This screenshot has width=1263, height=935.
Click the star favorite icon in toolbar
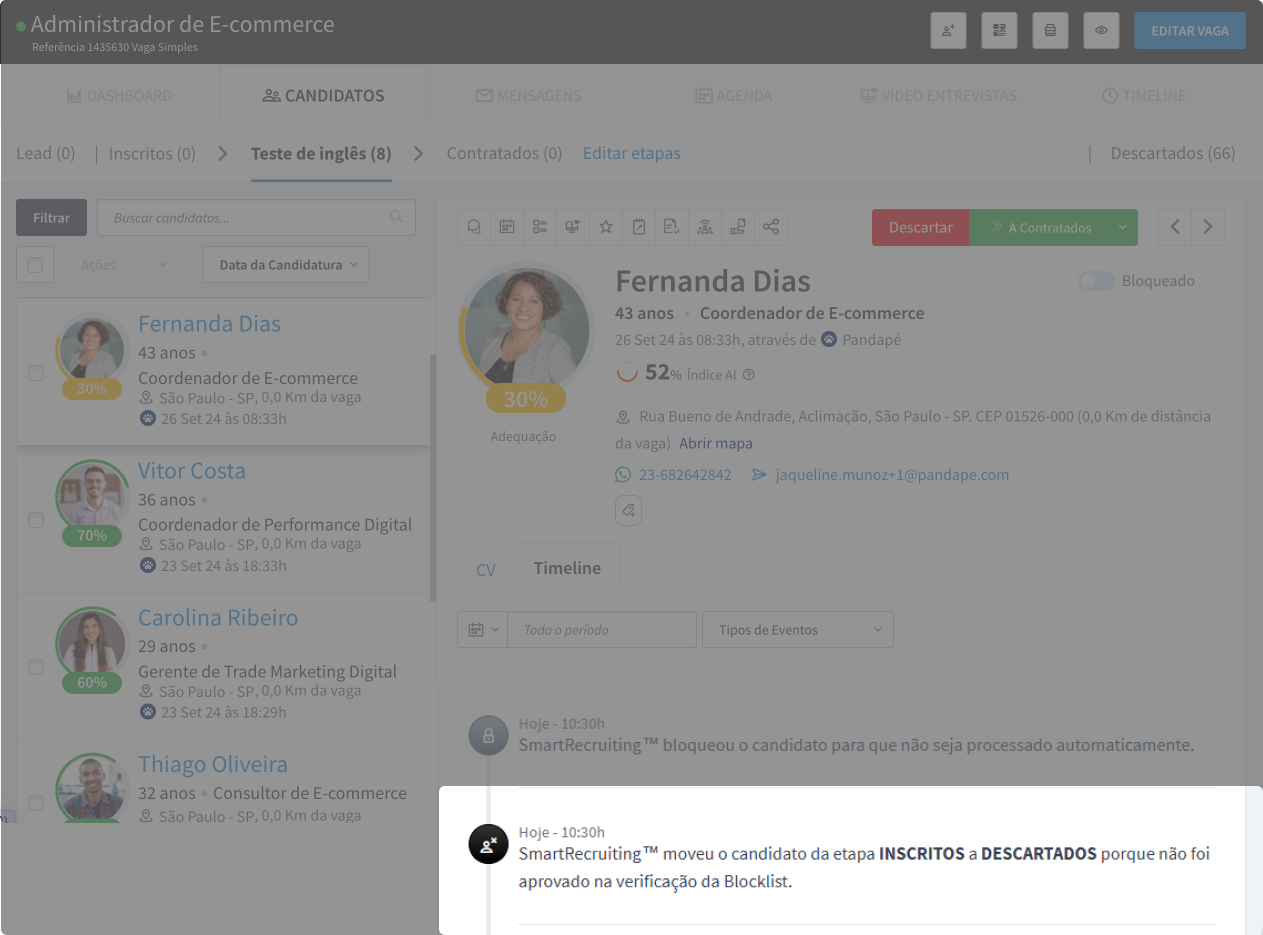(x=605, y=227)
